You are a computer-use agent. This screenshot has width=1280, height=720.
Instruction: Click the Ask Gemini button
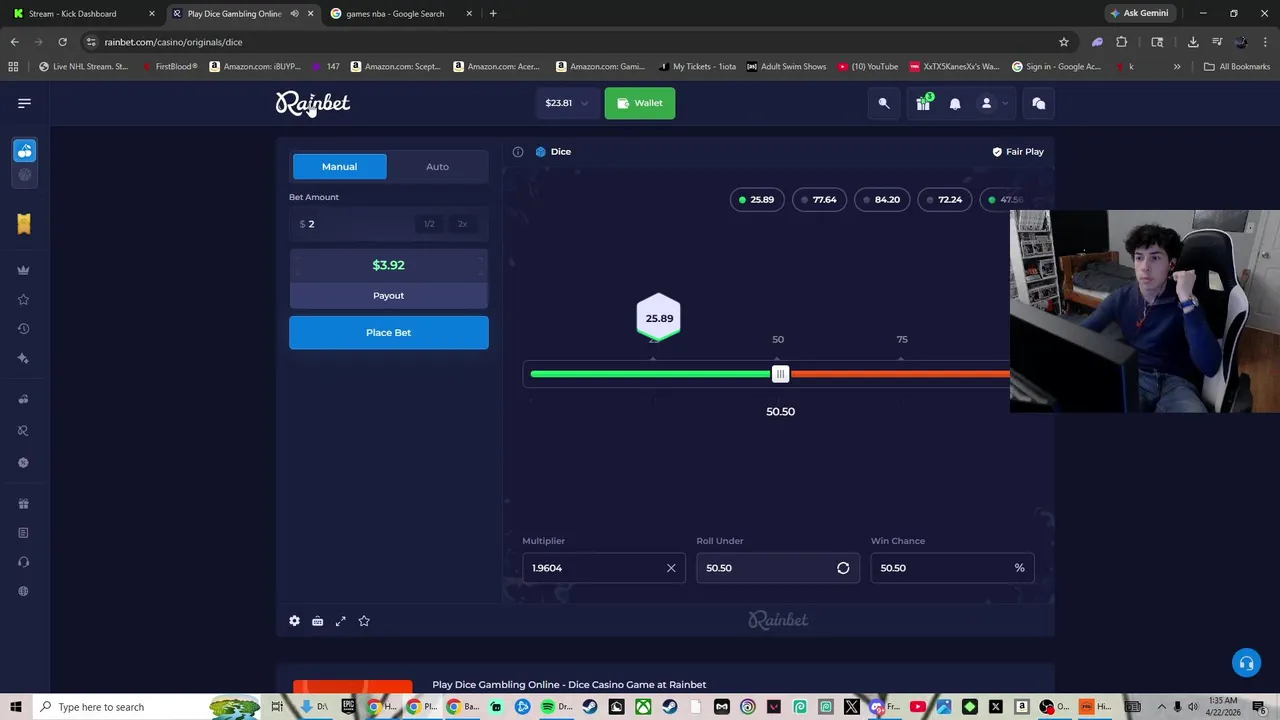1140,14
